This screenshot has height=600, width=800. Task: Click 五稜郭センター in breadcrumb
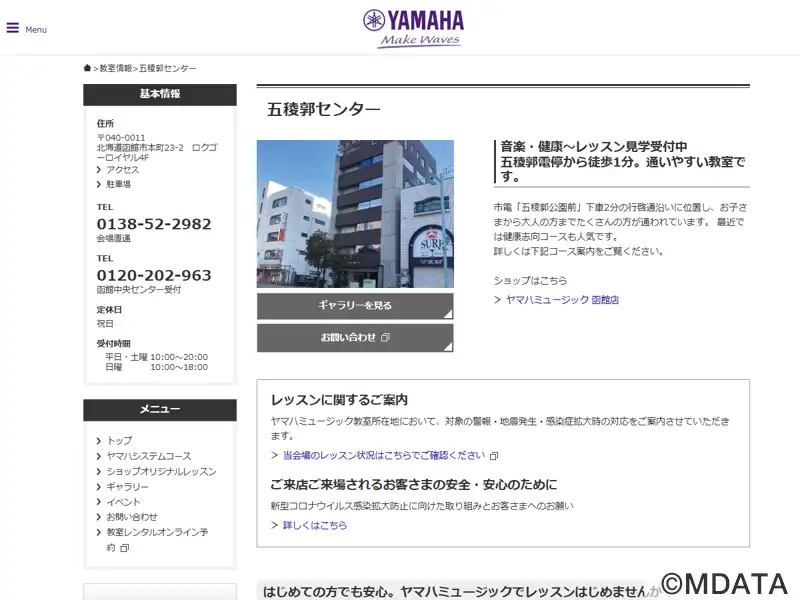167,68
